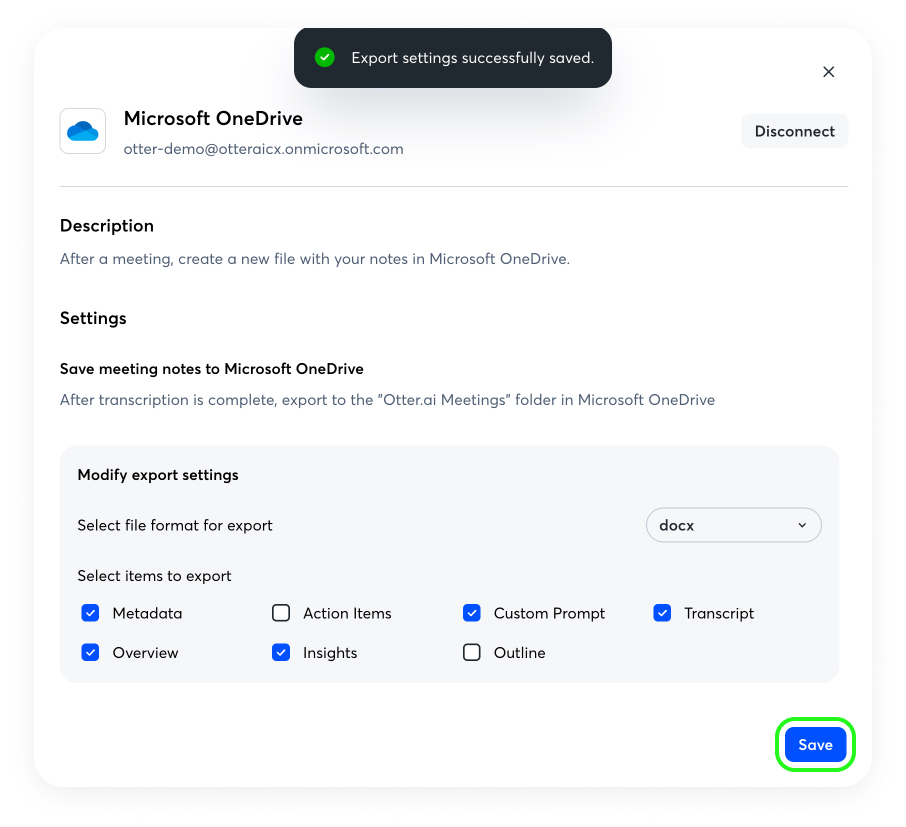Close the OneDrive settings dialog

[829, 72]
